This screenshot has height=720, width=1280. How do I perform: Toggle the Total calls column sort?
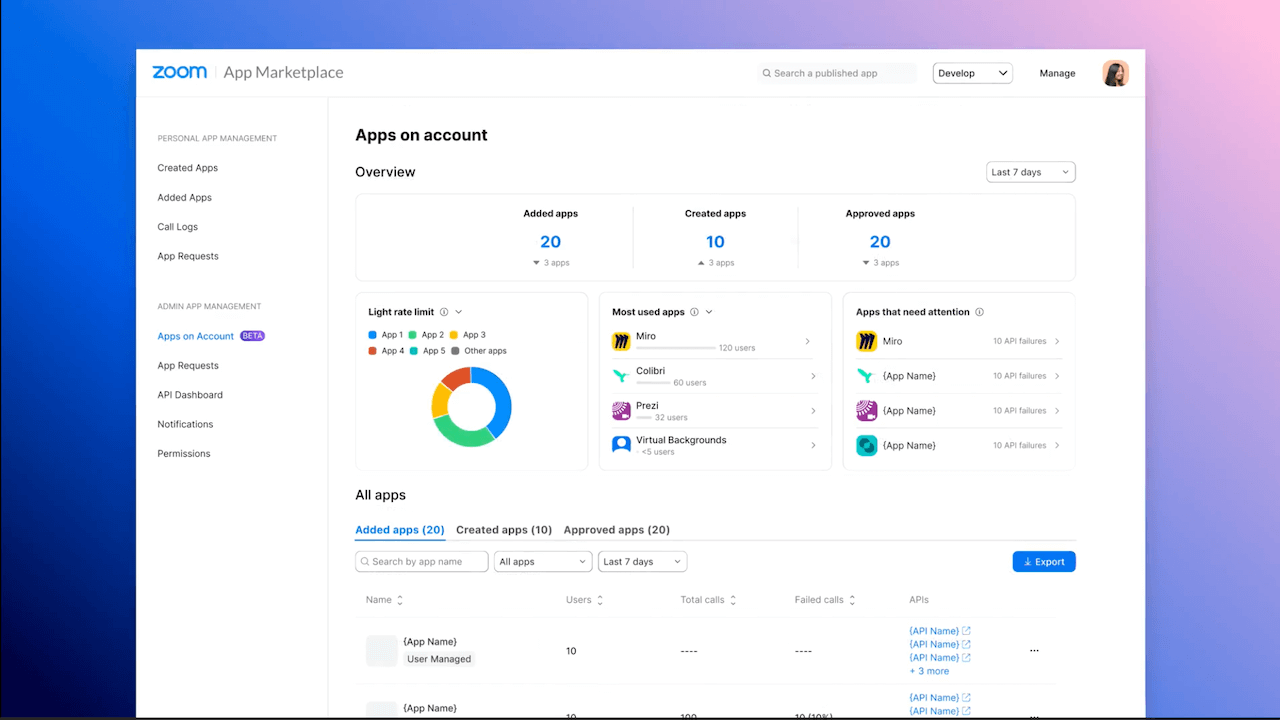[x=733, y=599]
